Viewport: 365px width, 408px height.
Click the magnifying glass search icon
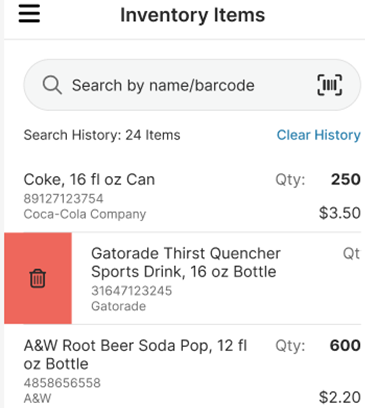(52, 85)
